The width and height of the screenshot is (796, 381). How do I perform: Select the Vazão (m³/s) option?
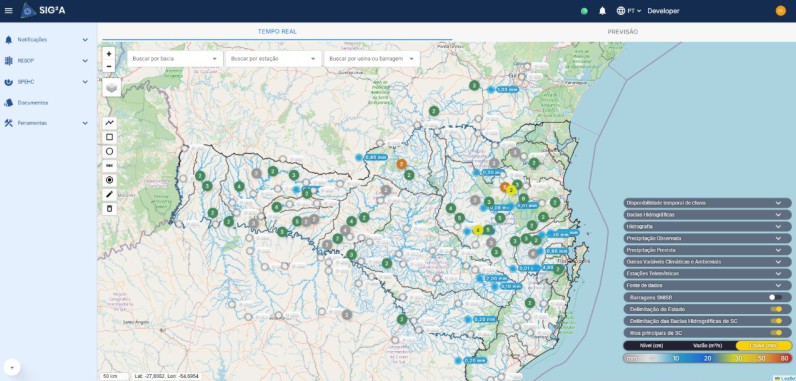(707, 345)
